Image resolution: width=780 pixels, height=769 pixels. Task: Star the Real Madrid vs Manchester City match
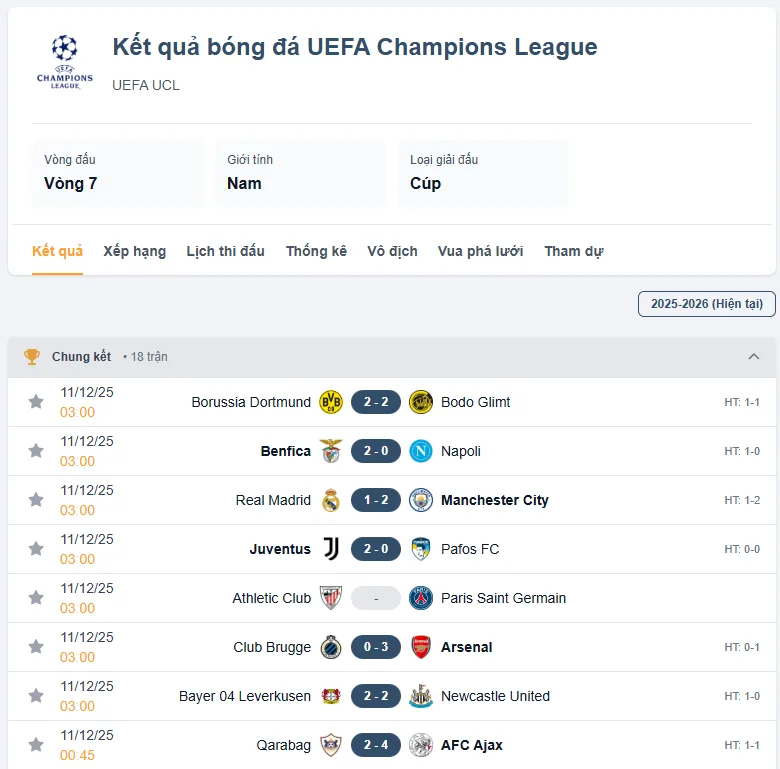tap(36, 500)
